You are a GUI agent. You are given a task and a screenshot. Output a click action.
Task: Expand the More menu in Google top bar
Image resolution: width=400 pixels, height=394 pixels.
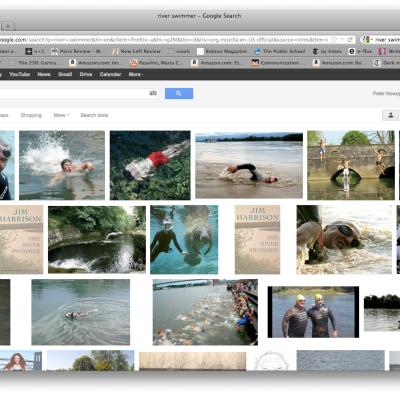click(136, 74)
